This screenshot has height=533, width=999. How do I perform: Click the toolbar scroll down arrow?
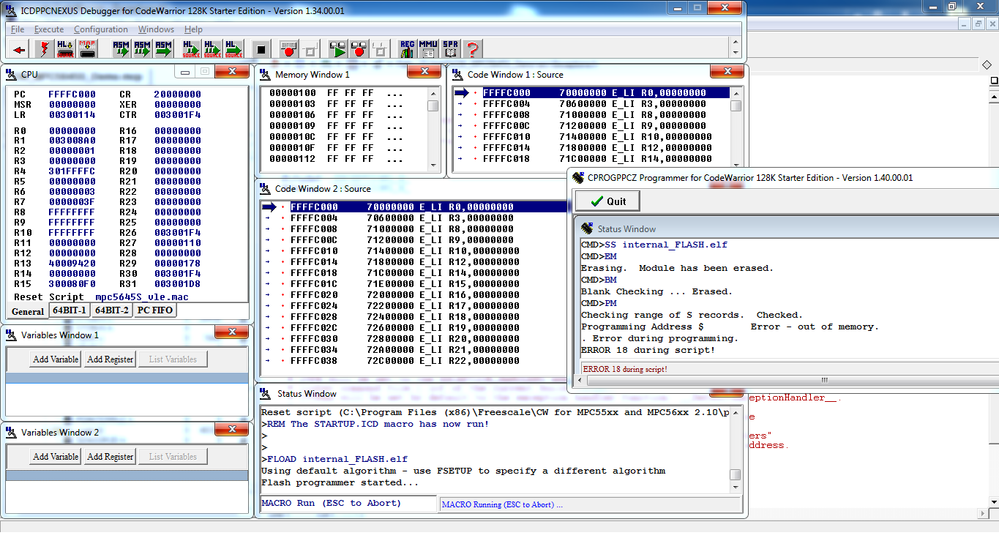(736, 53)
